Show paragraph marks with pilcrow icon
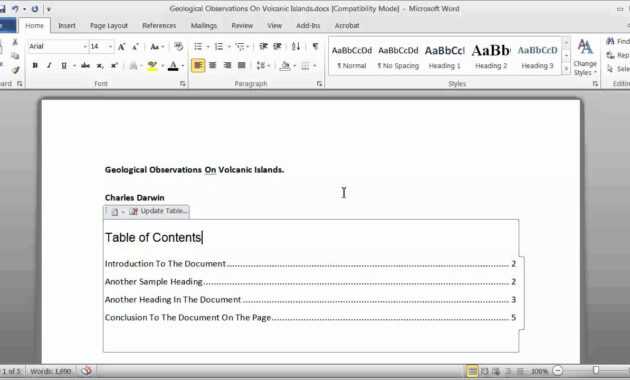Screen dimensions: 630x380 [x=315, y=46]
